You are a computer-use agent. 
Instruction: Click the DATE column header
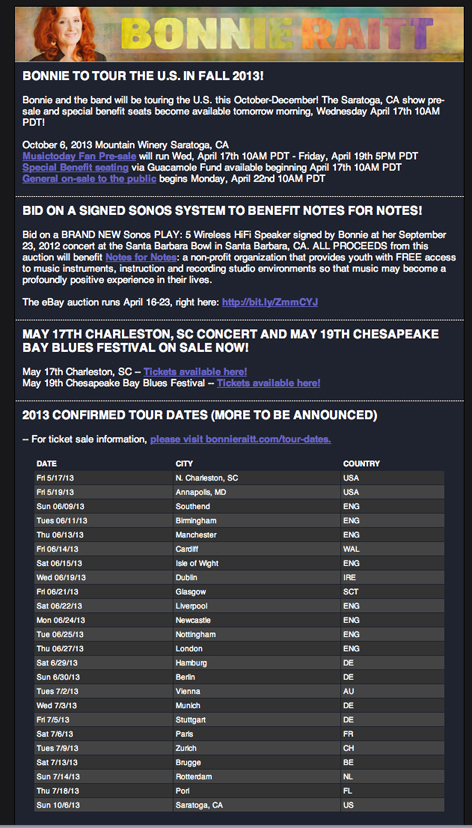(46, 464)
